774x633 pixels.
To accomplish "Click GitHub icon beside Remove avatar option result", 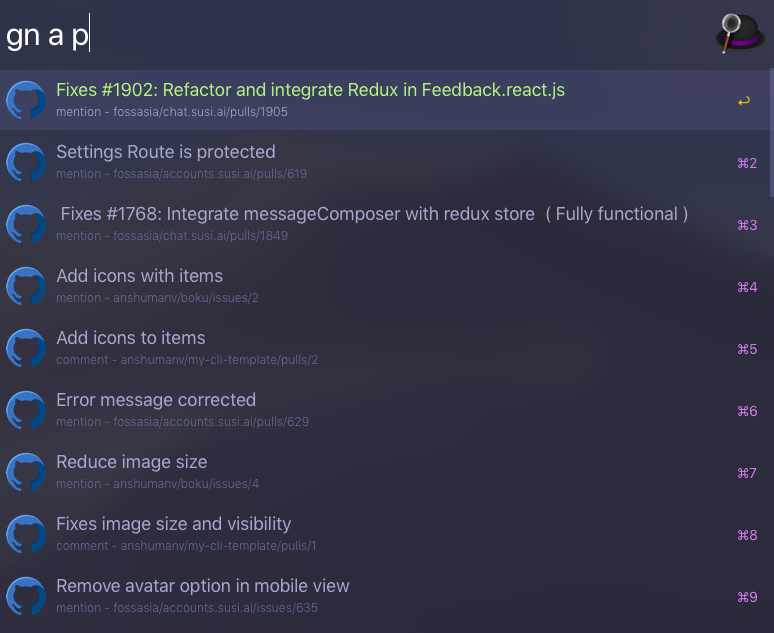I will click(x=26, y=596).
